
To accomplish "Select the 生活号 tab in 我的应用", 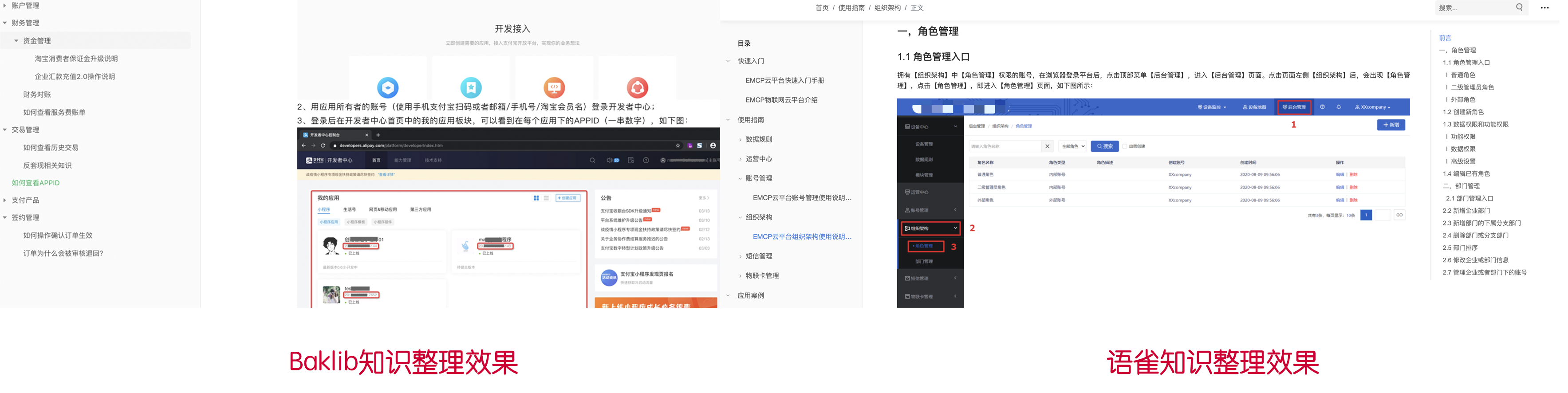I will point(349,210).
